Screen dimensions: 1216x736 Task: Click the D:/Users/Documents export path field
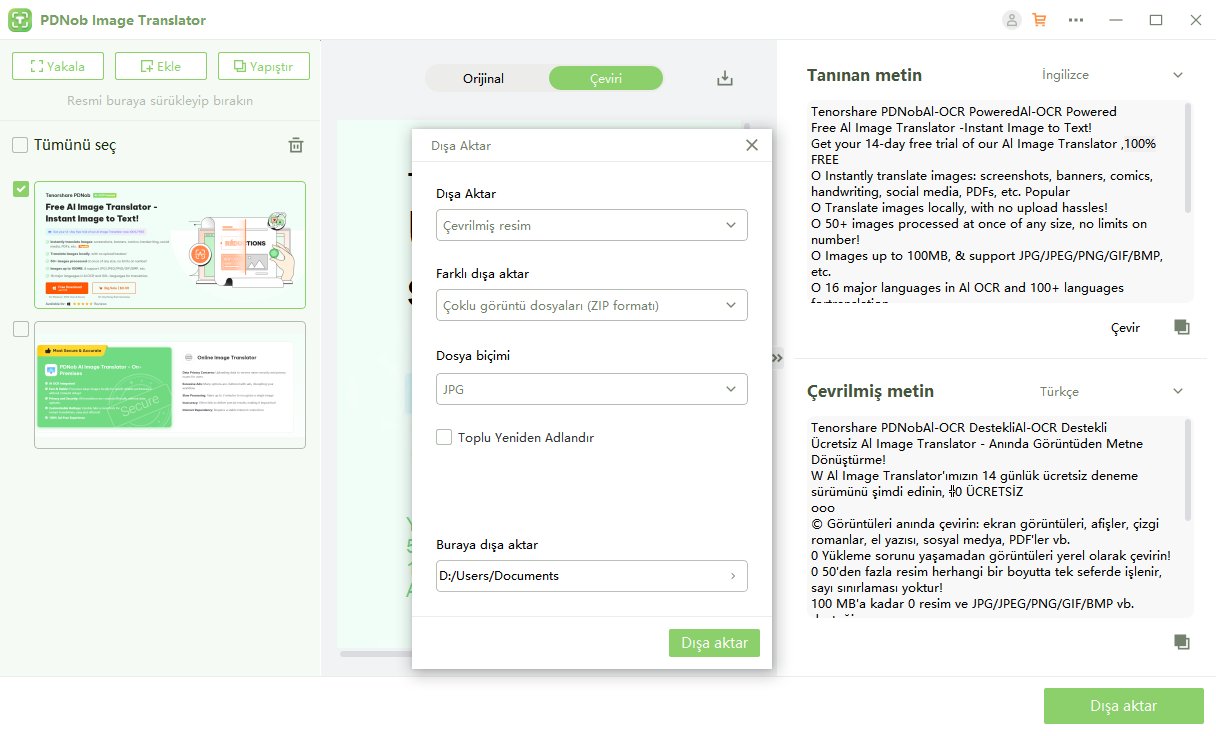(591, 576)
